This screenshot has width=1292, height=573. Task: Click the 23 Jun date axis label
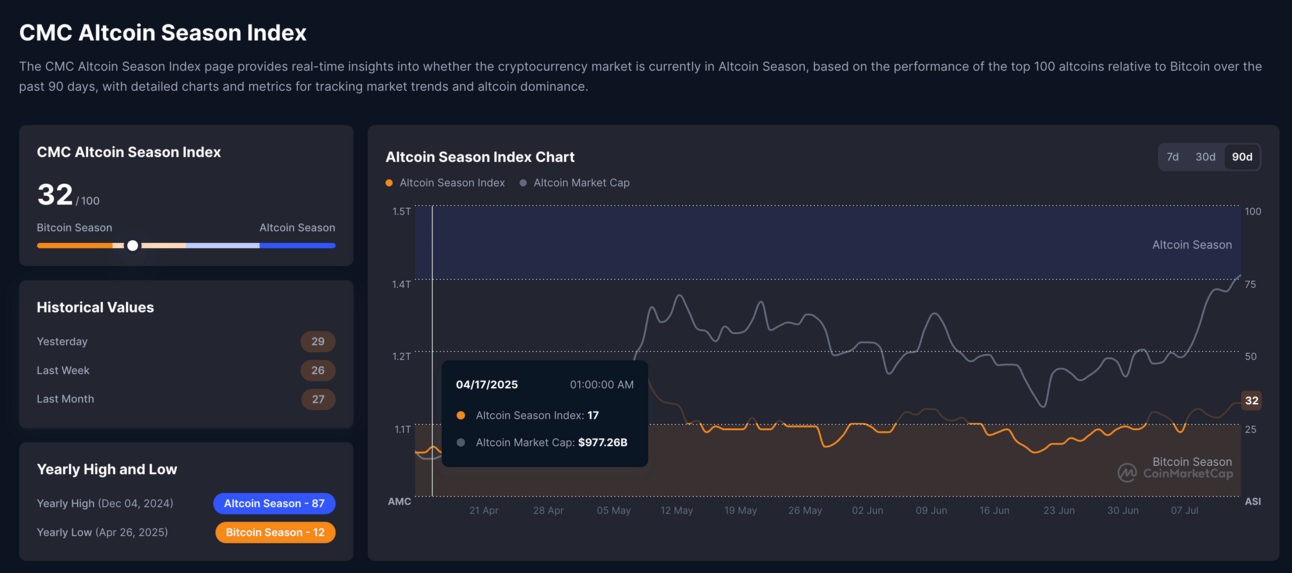1059,510
